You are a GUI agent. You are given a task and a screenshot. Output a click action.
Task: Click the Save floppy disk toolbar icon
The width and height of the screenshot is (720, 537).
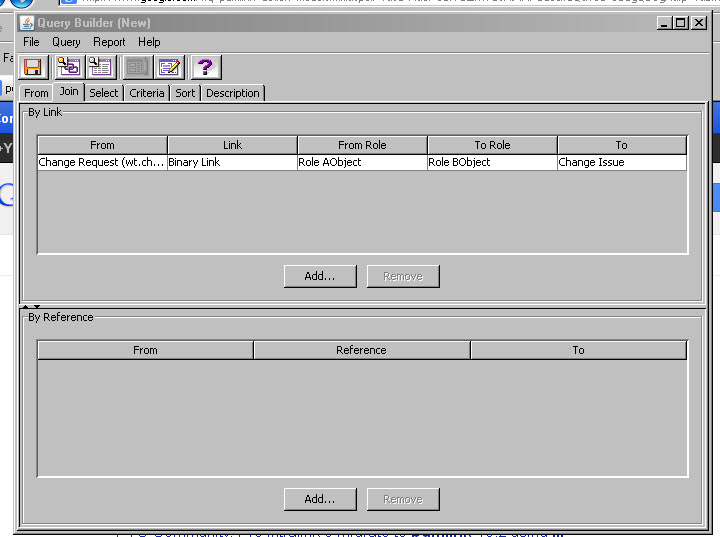(x=33, y=68)
